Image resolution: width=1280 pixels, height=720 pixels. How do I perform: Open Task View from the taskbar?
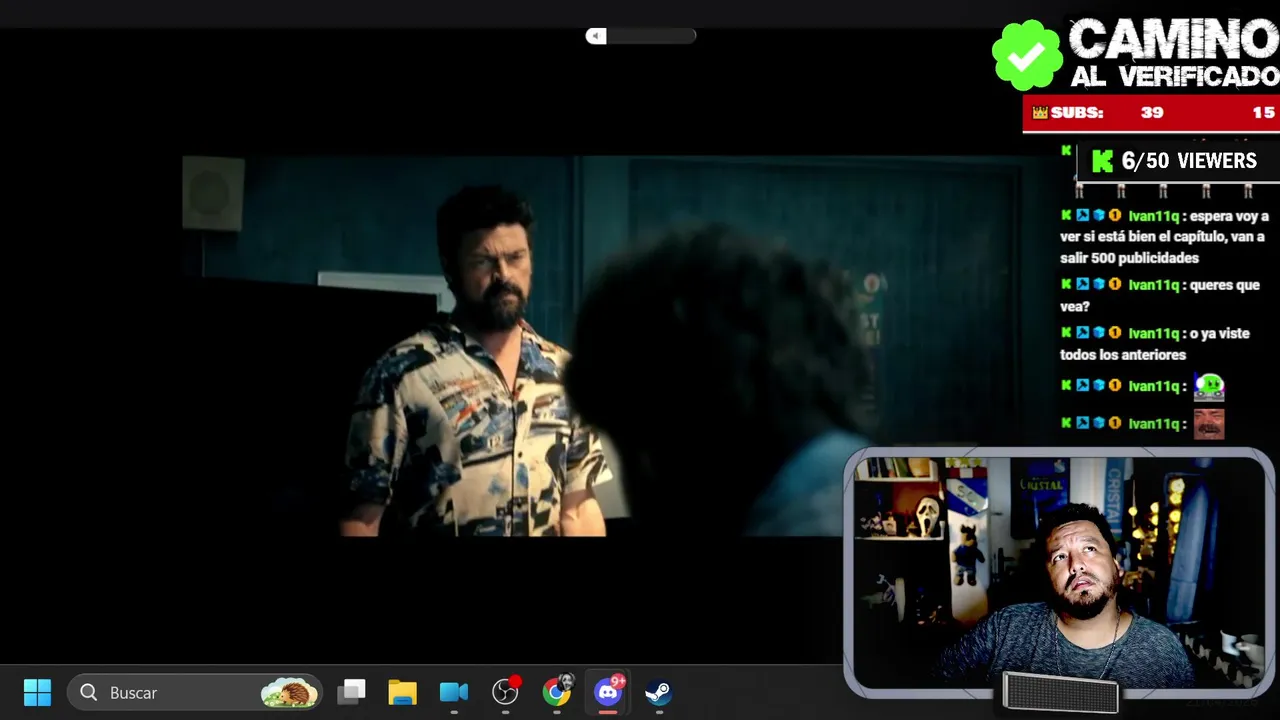pyautogui.click(x=351, y=692)
